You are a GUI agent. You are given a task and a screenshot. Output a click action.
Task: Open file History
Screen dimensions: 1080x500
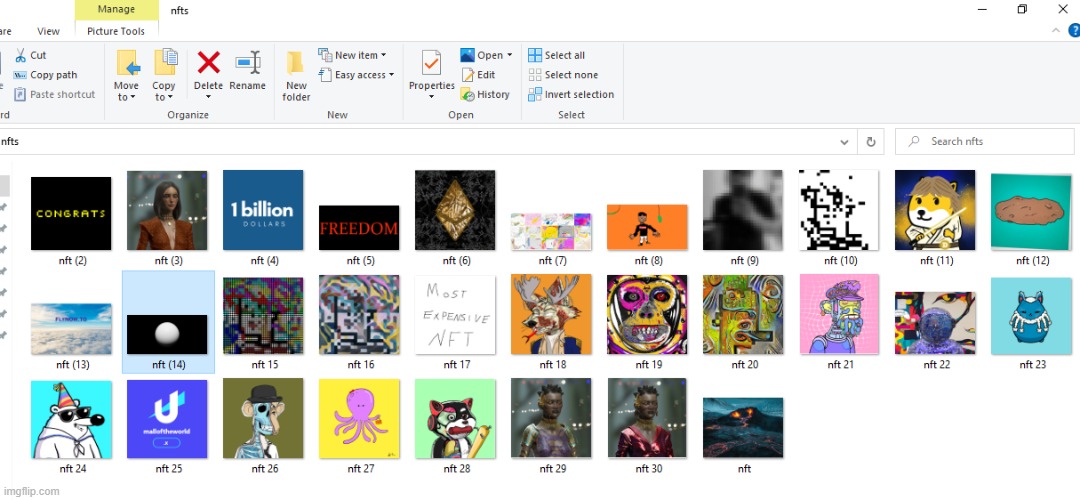tap(485, 94)
